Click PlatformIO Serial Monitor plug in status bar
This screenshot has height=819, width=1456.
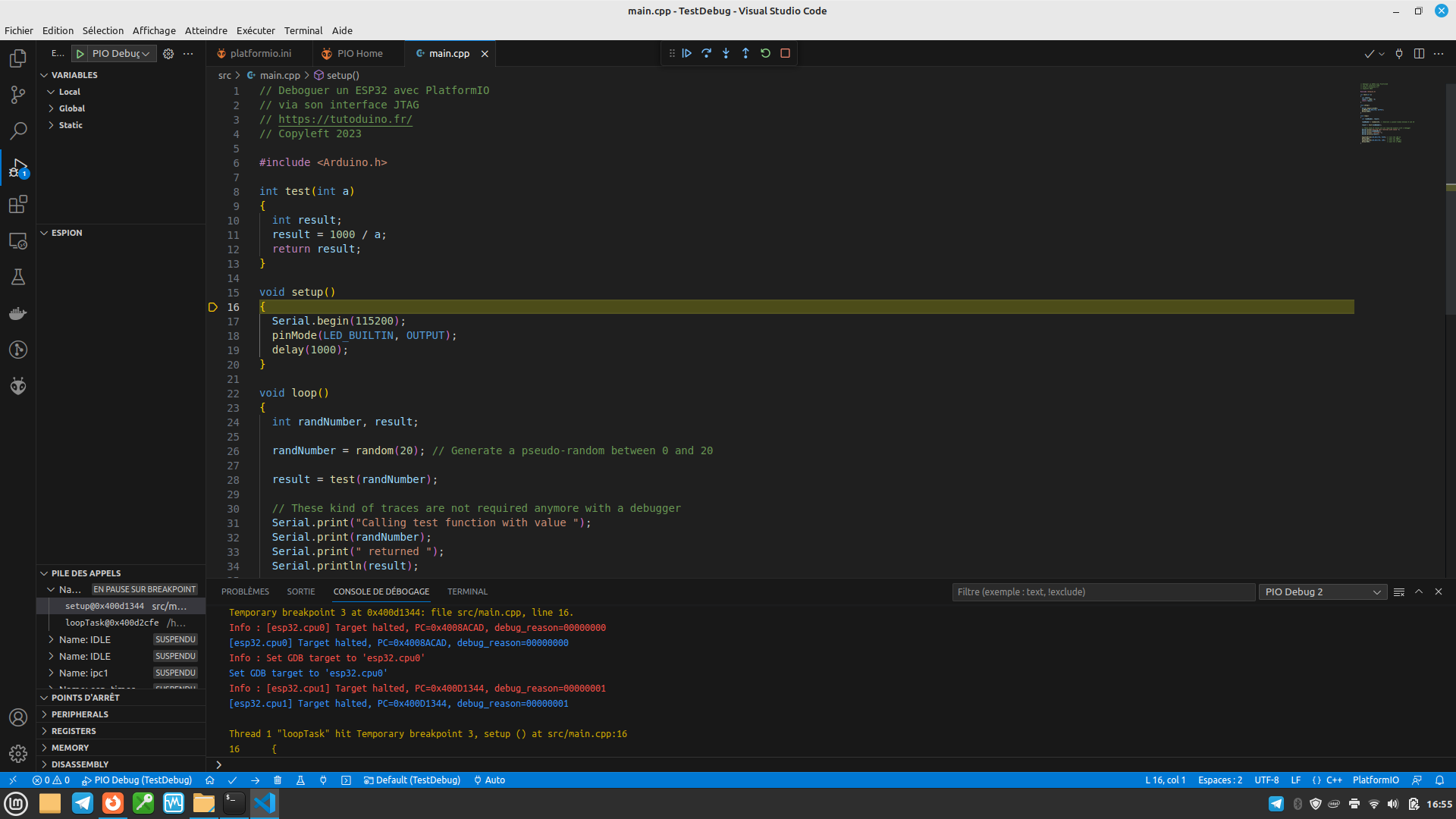pyautogui.click(x=323, y=780)
